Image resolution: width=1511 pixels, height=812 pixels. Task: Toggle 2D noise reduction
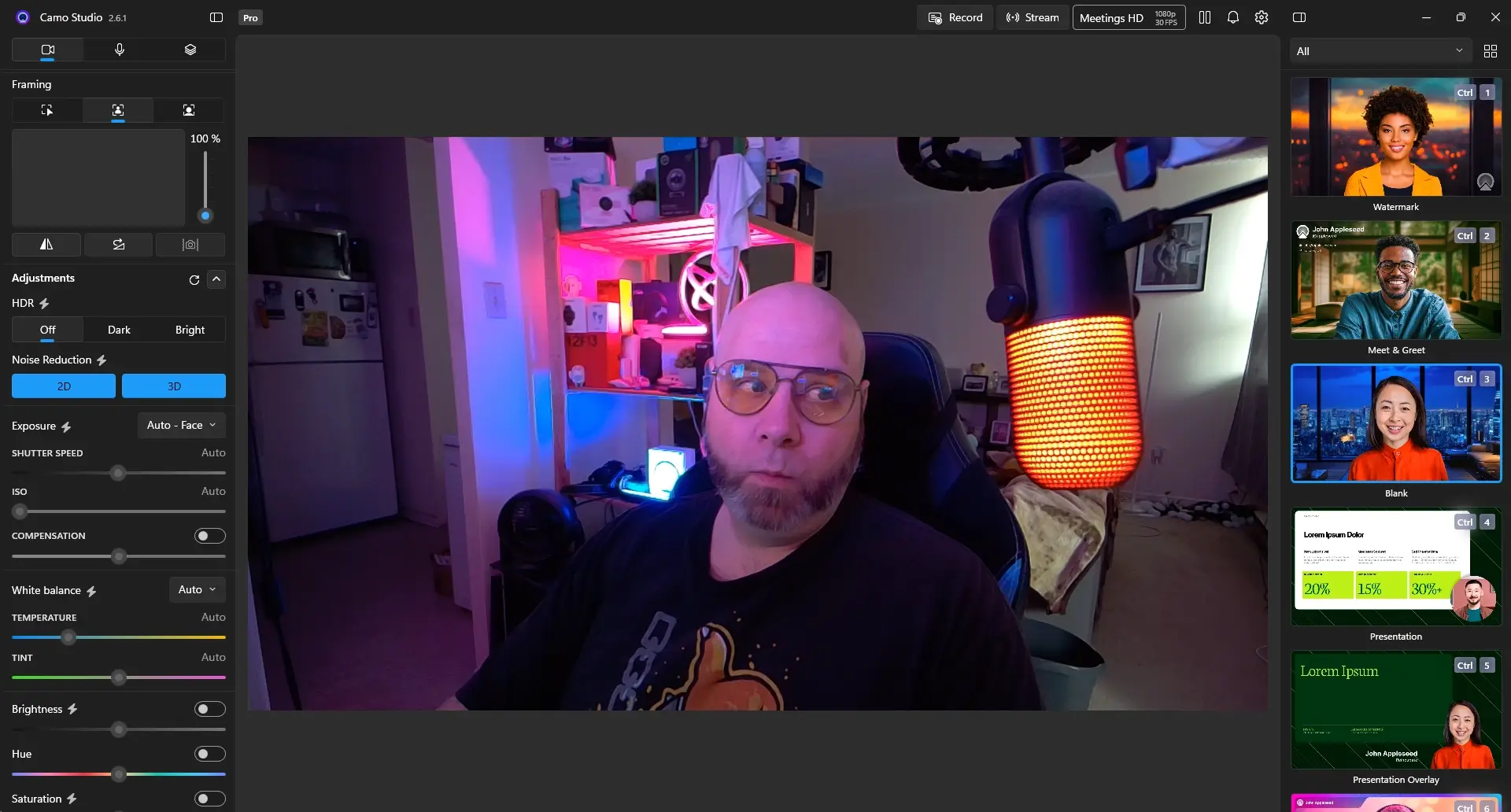click(x=64, y=386)
